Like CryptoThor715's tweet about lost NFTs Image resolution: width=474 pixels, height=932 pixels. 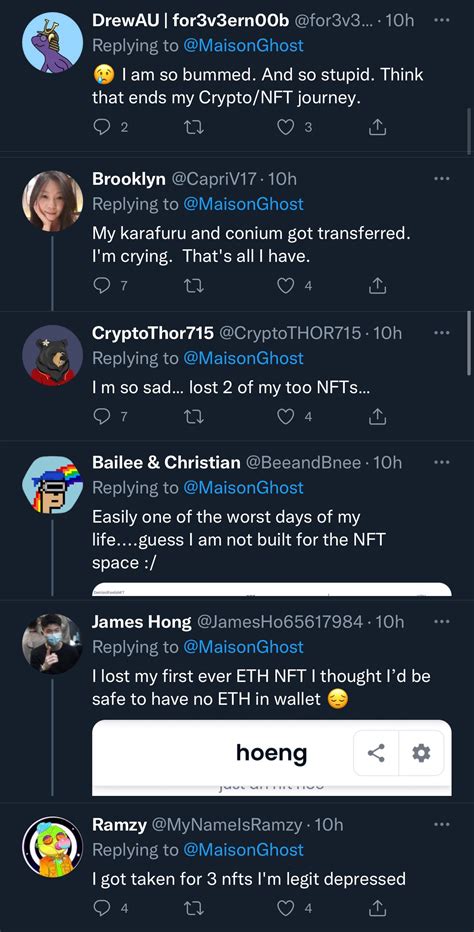[286, 417]
